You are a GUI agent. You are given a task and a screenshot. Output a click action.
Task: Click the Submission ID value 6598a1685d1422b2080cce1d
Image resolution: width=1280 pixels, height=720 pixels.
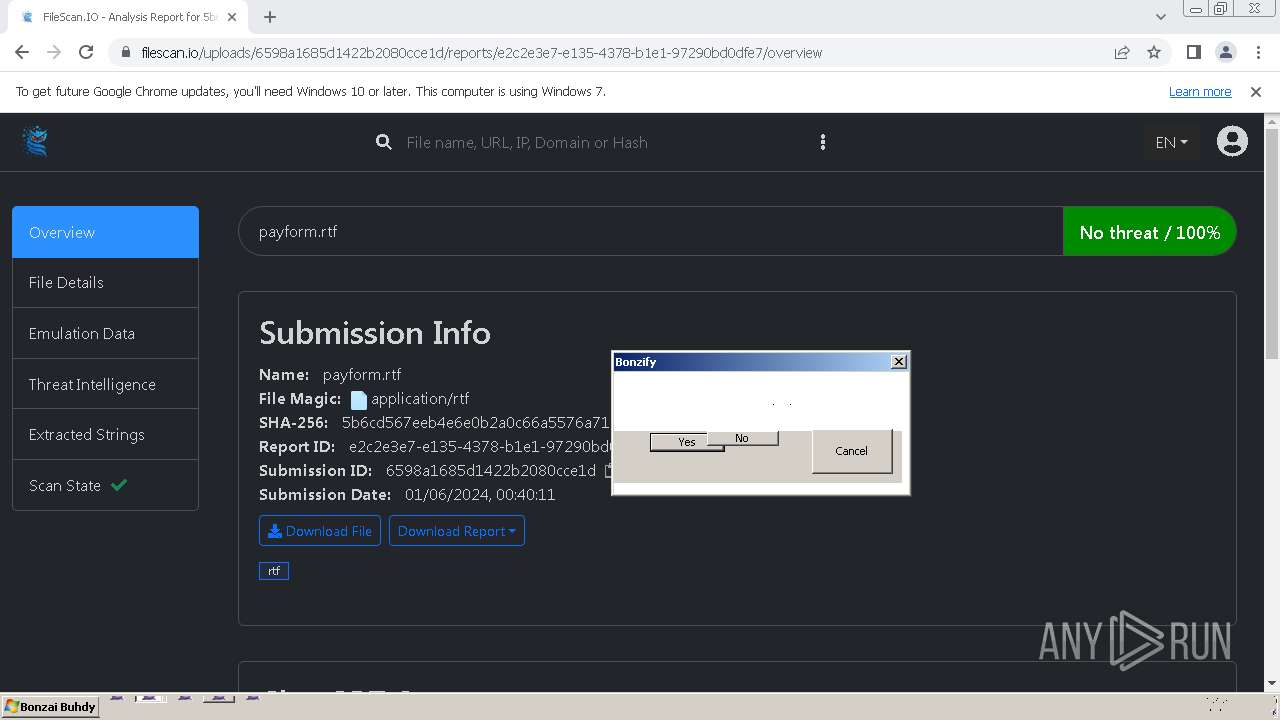point(491,470)
